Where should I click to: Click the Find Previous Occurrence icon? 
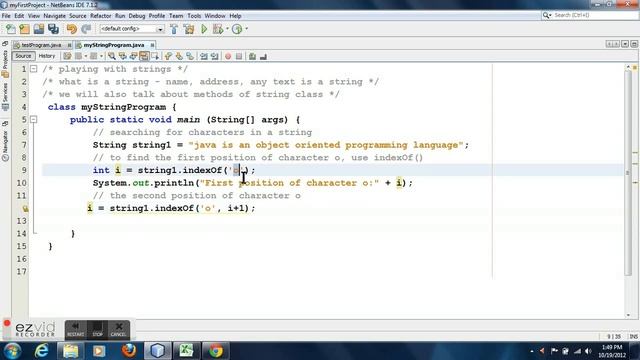122,56
